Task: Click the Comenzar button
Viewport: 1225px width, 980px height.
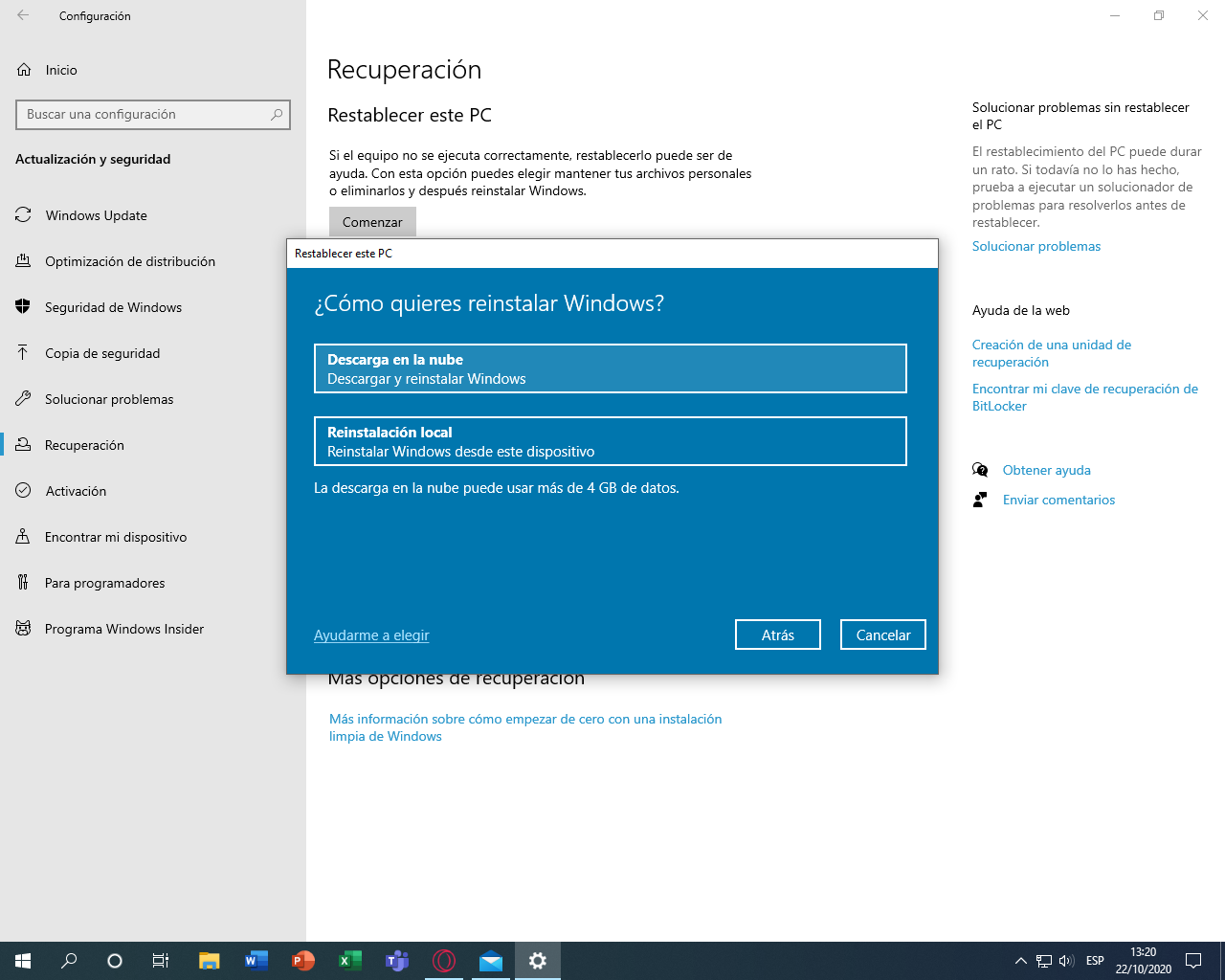Action: pos(372,222)
